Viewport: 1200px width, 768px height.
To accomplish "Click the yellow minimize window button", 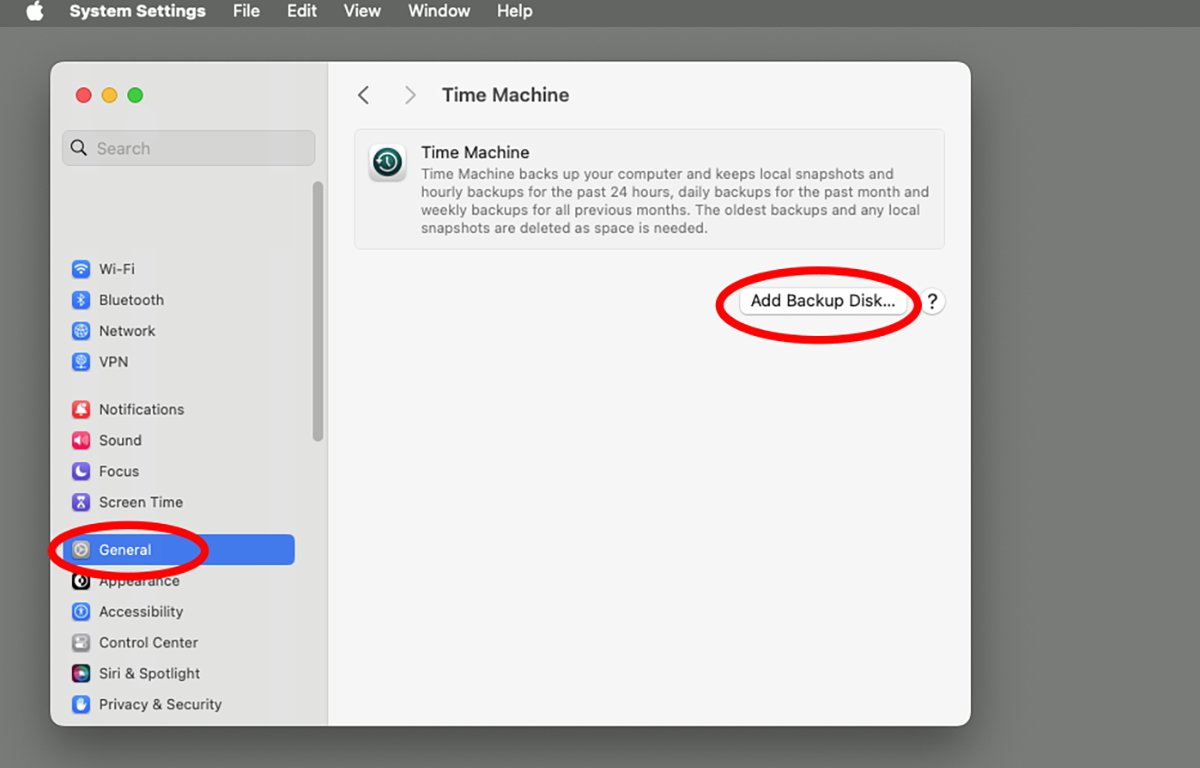I will 110,95.
